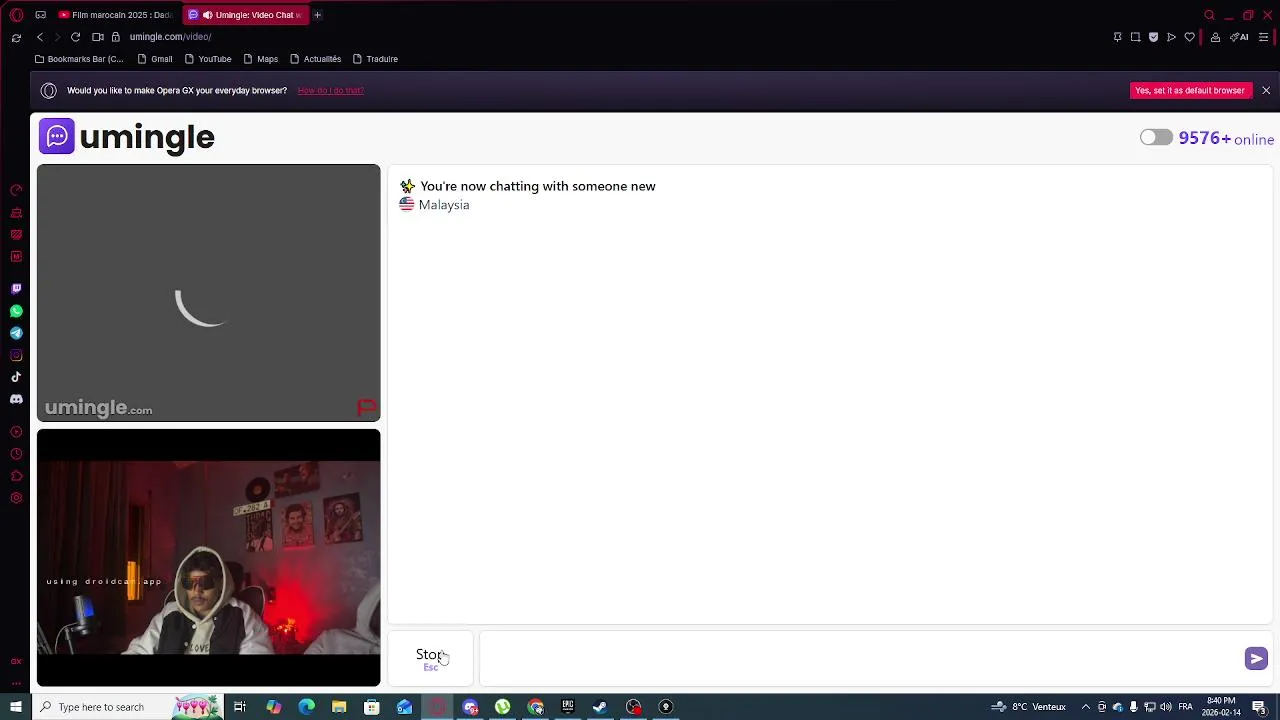Reload the Umingle page
Image resolution: width=1280 pixels, height=720 pixels.
click(75, 37)
